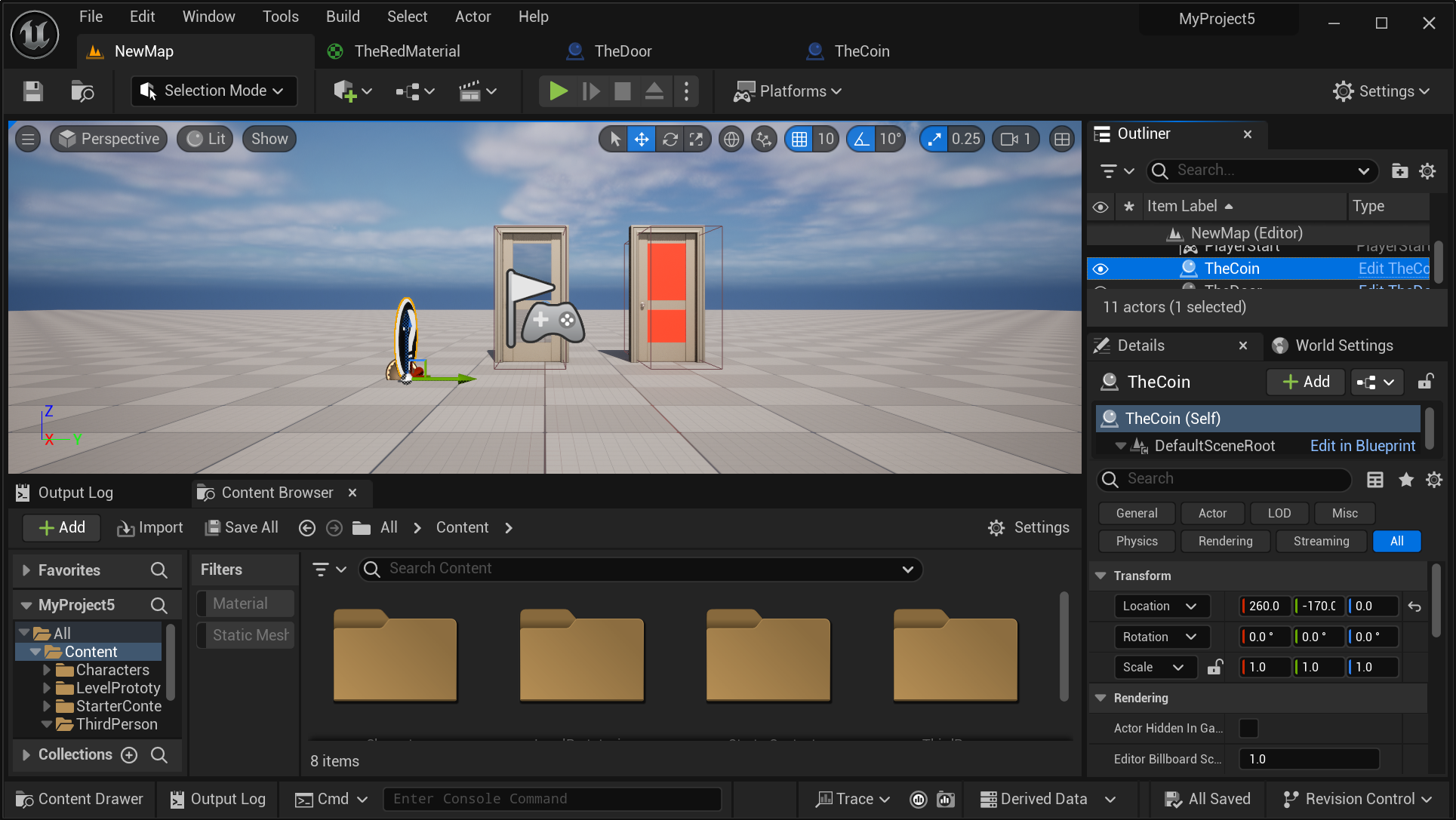Click the Enter Console Command field
This screenshot has width=1456, height=820.
point(552,799)
